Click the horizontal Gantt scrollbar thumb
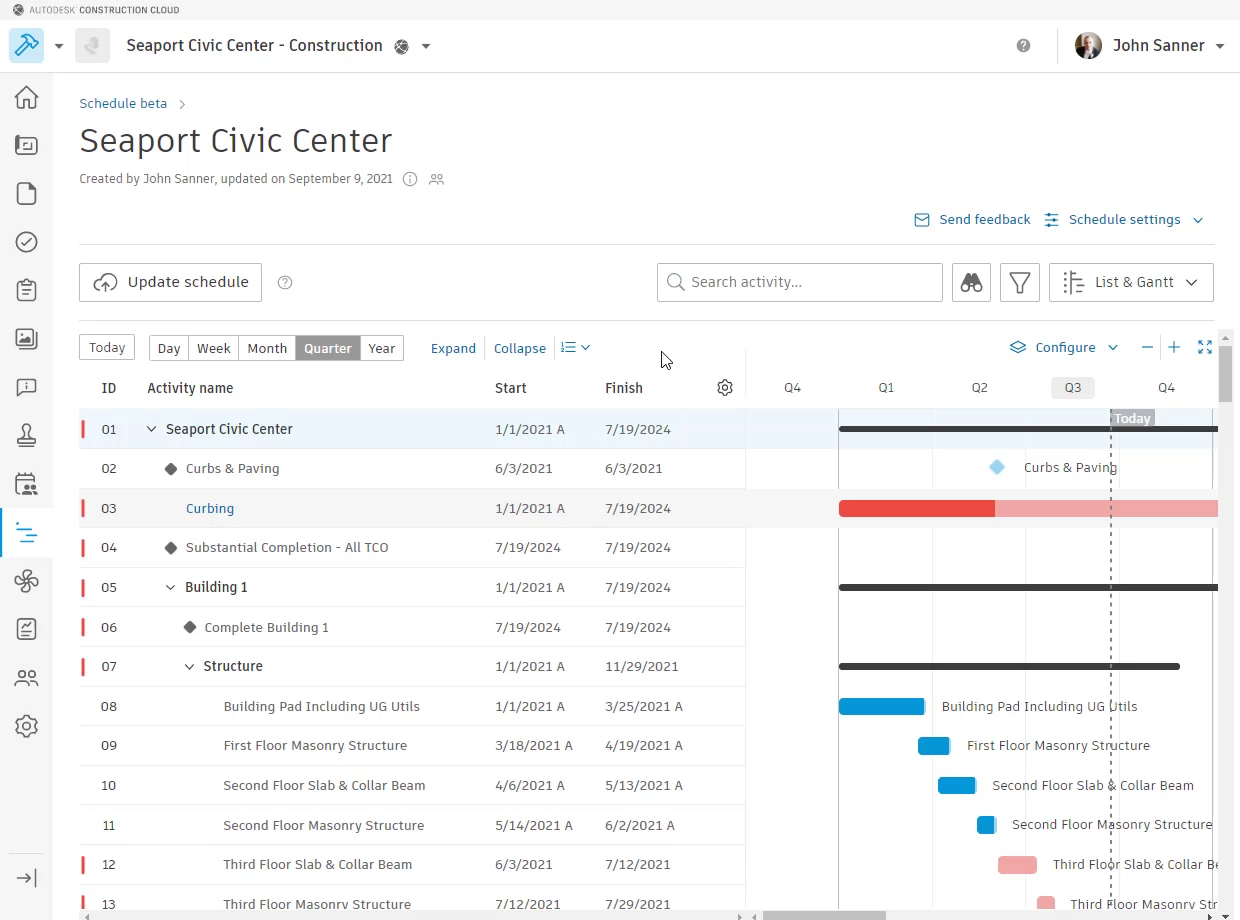The image size is (1240, 920). point(824,915)
